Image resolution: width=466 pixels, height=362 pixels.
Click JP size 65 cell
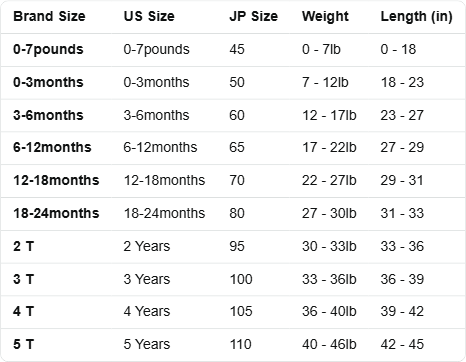(x=237, y=147)
